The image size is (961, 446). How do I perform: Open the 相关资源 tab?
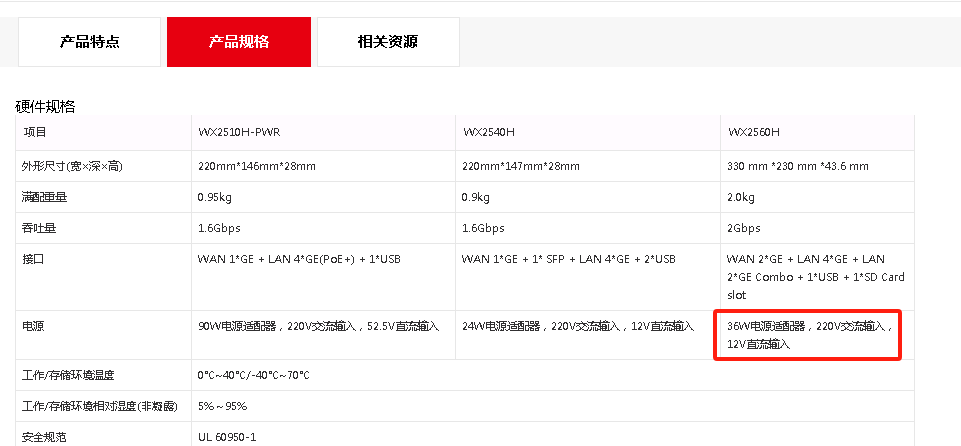tap(388, 42)
